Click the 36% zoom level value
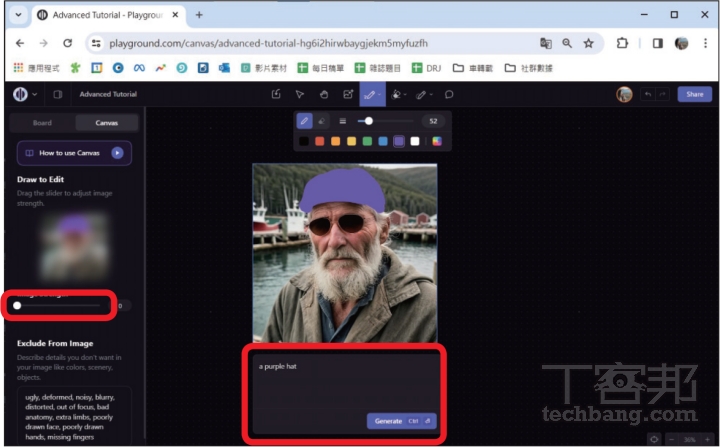 tap(689, 440)
